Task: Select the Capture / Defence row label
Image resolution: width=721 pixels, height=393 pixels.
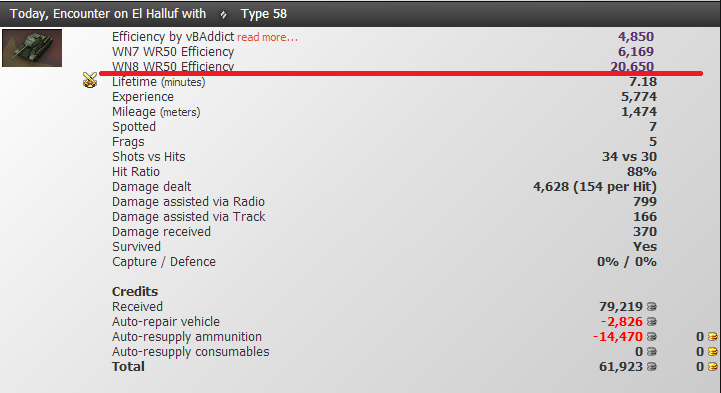Action: tap(164, 262)
